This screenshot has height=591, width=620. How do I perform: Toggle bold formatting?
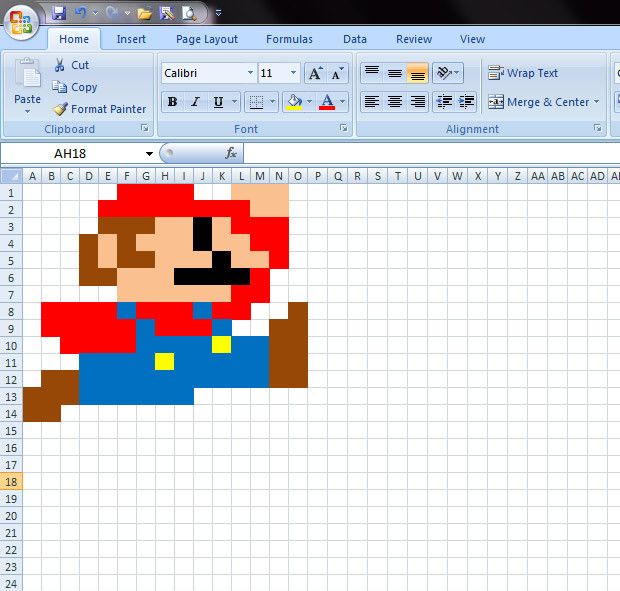click(172, 102)
